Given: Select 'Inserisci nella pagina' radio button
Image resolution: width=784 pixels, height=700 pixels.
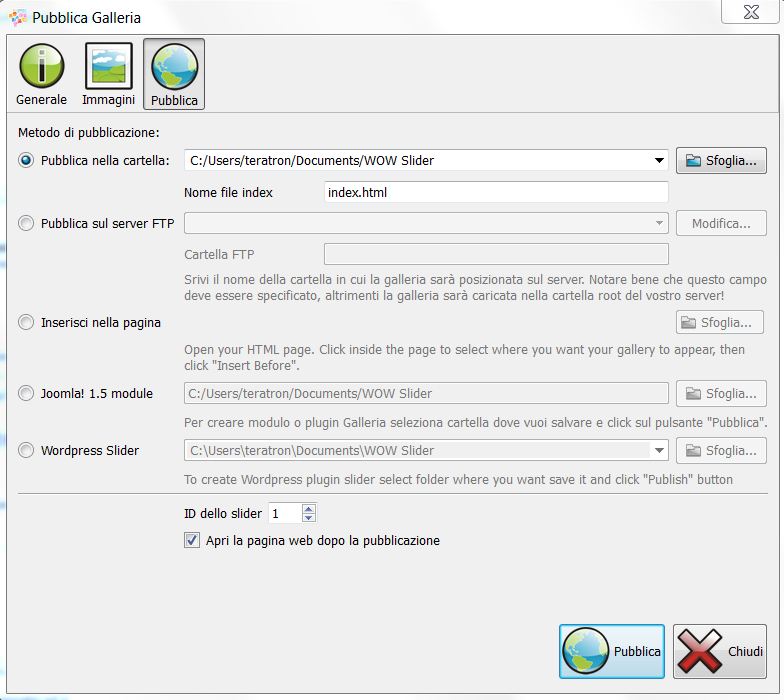Looking at the screenshot, I should pyautogui.click(x=26, y=322).
